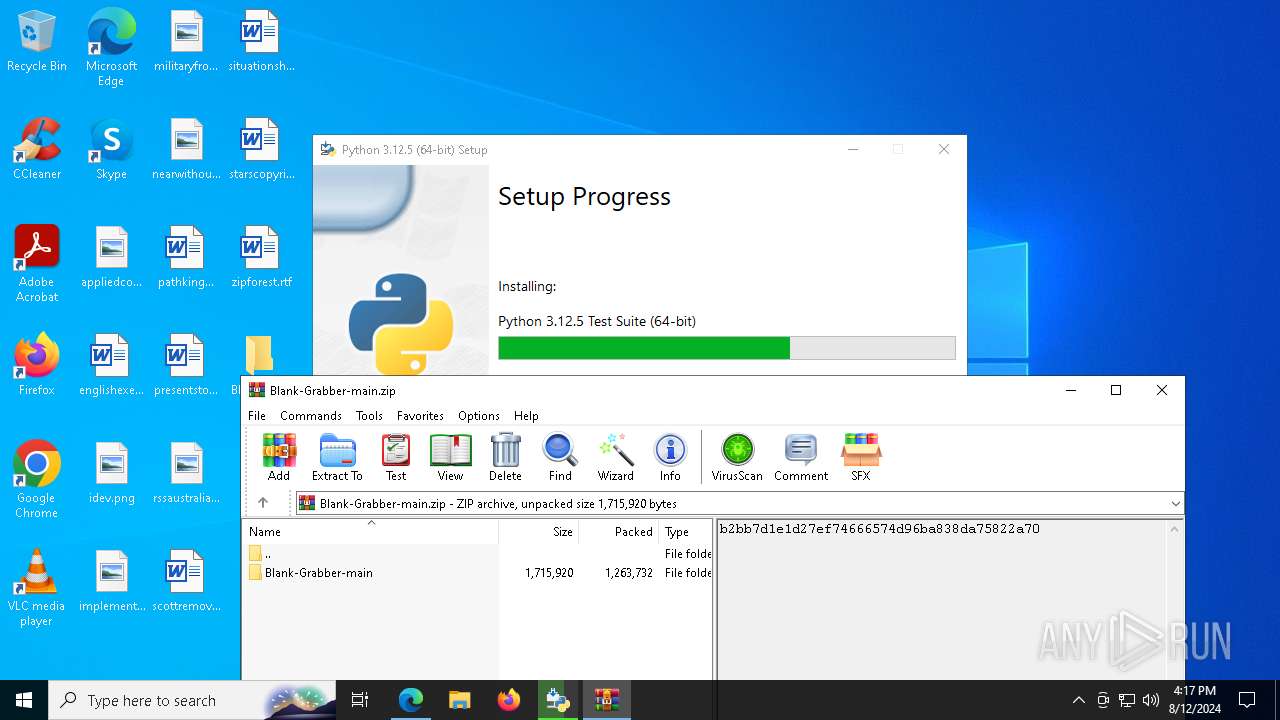The height and width of the screenshot is (720, 1280).
Task: Open the Favorites menu
Action: click(x=420, y=416)
